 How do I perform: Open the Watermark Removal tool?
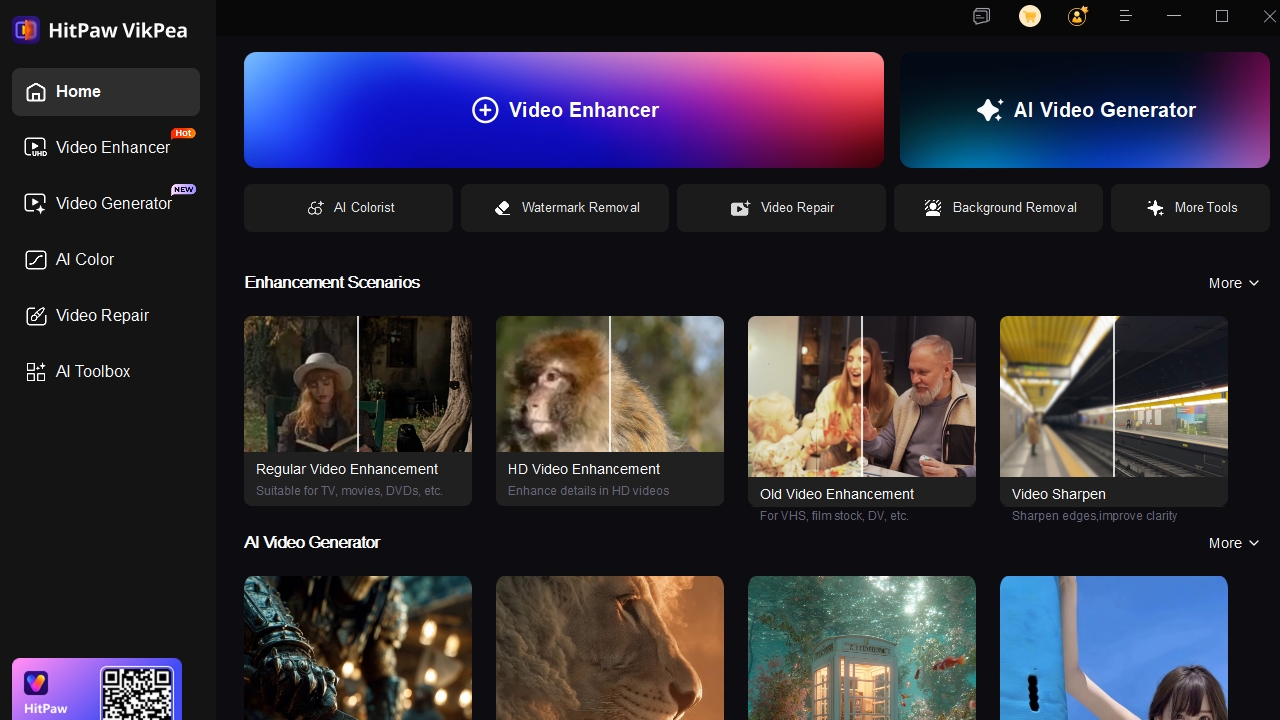point(565,208)
